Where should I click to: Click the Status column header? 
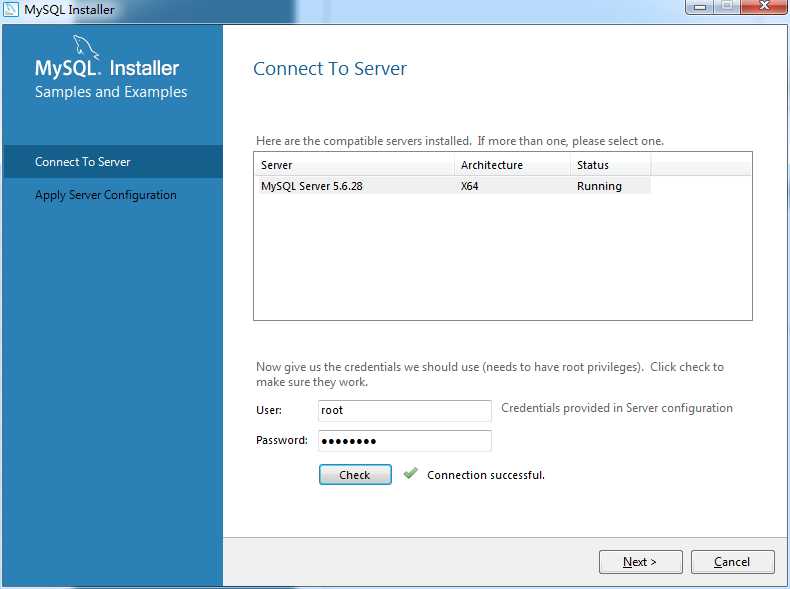pos(611,165)
